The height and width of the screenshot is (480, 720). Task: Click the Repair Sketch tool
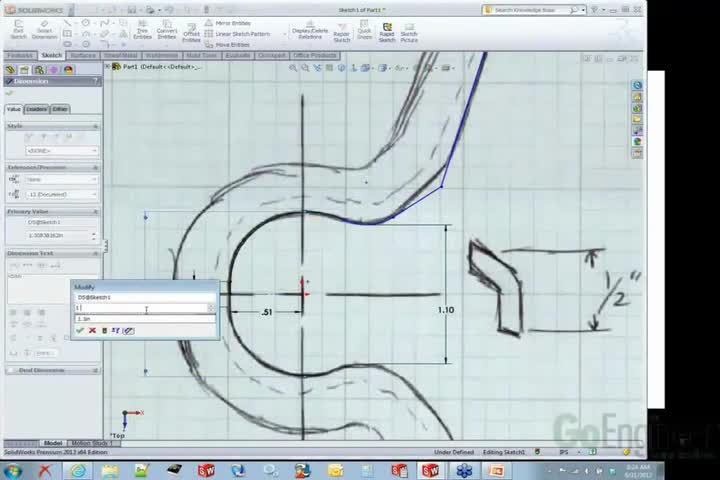(342, 33)
